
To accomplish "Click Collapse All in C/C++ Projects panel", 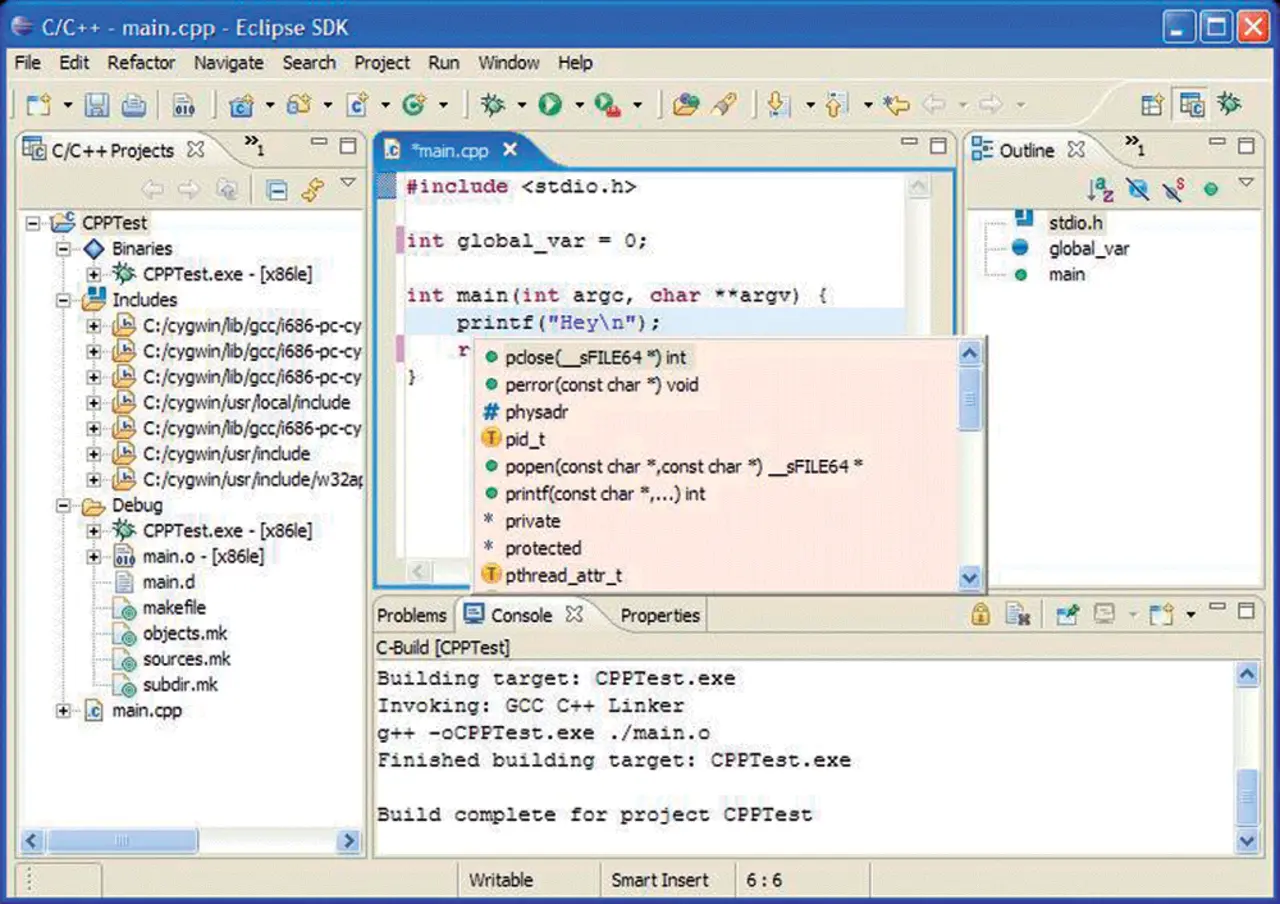I will (279, 190).
